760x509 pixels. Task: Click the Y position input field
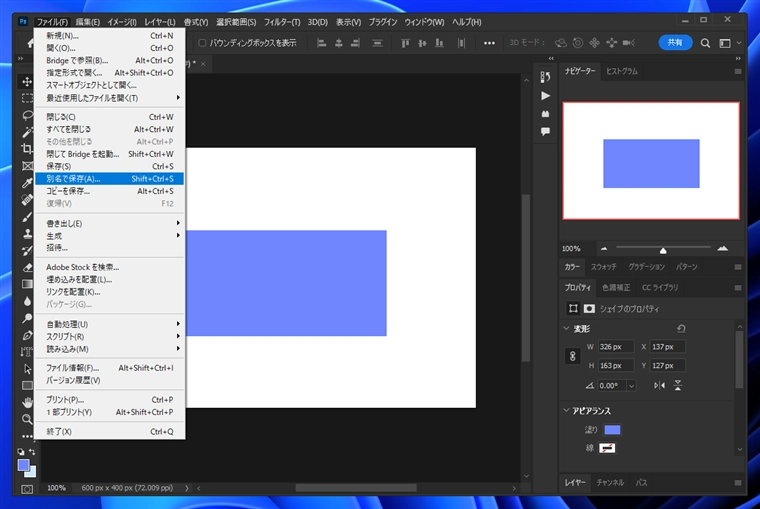[667, 365]
